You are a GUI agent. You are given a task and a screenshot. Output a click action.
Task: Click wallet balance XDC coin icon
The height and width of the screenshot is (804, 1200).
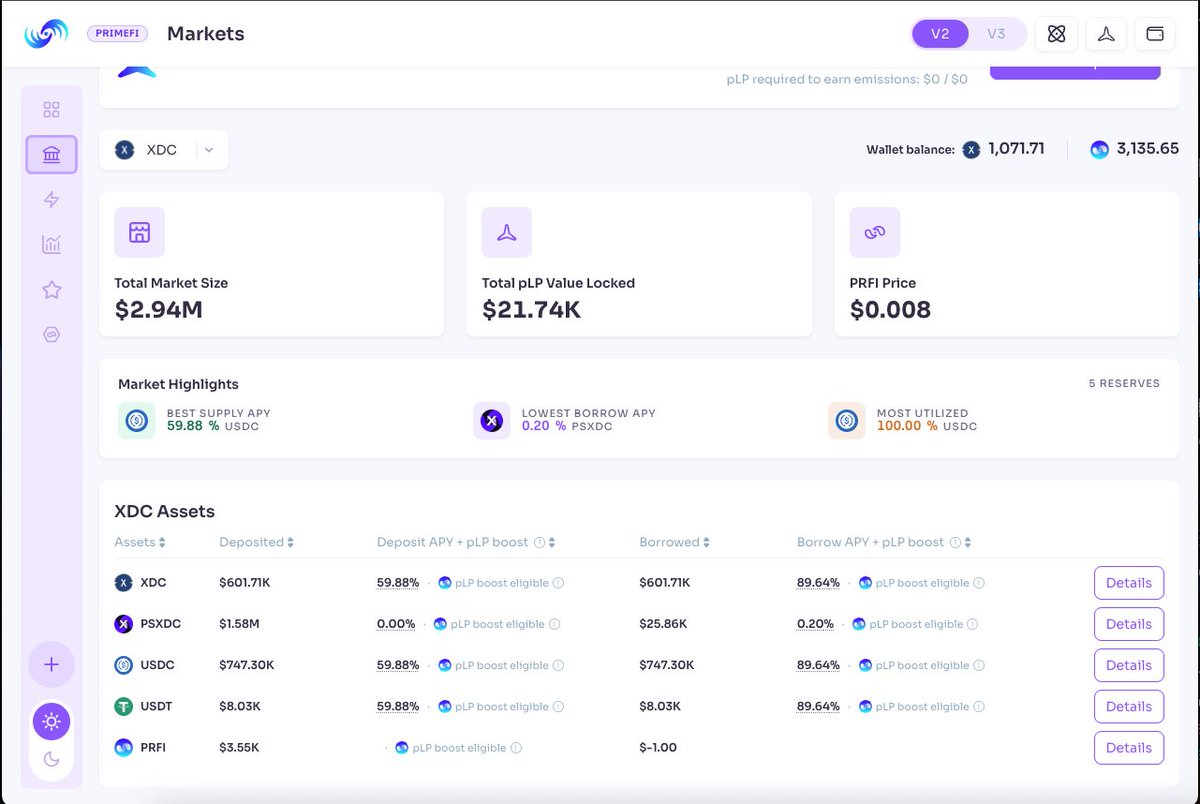971,150
